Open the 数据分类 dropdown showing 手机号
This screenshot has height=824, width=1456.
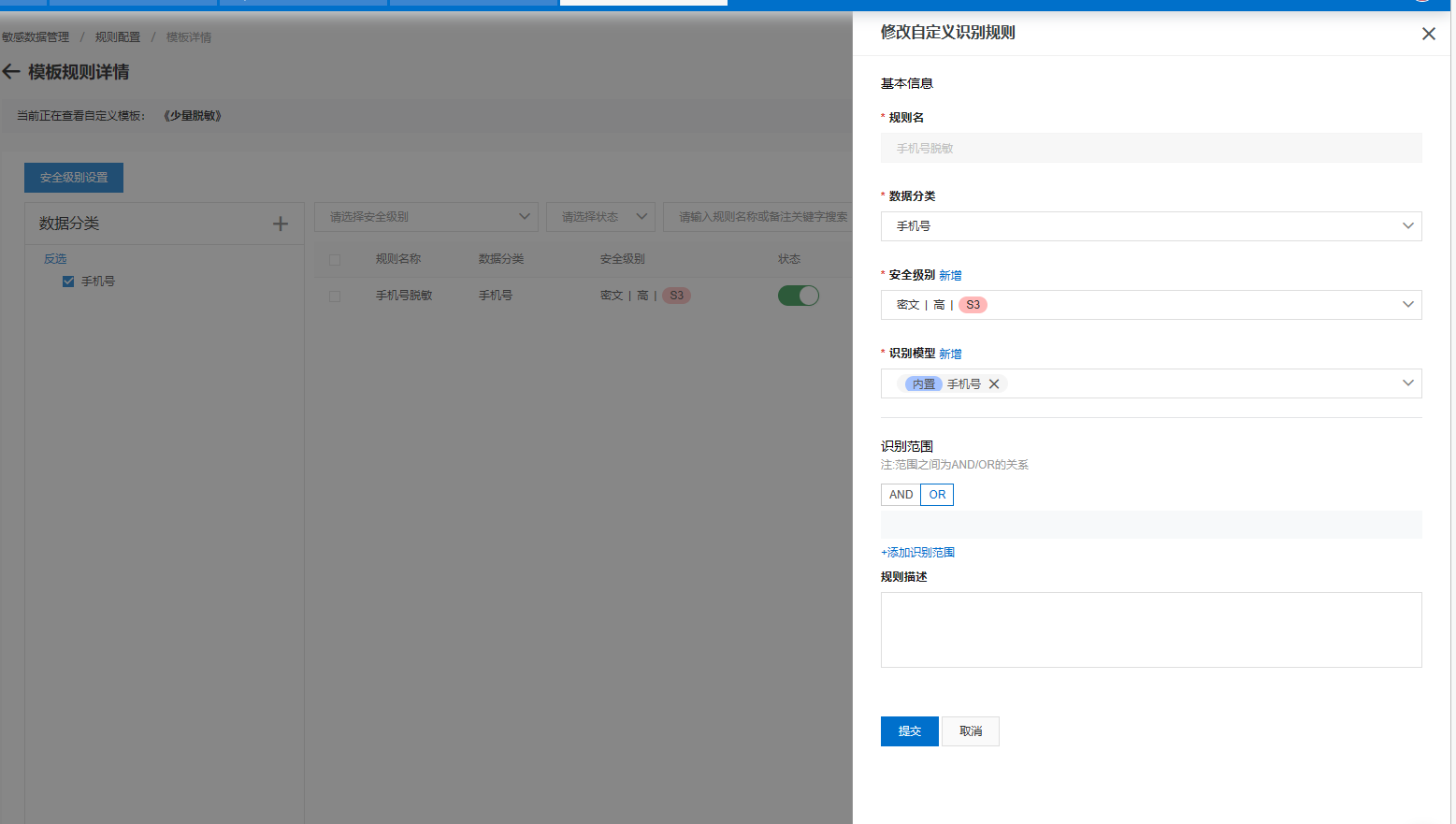(1151, 226)
